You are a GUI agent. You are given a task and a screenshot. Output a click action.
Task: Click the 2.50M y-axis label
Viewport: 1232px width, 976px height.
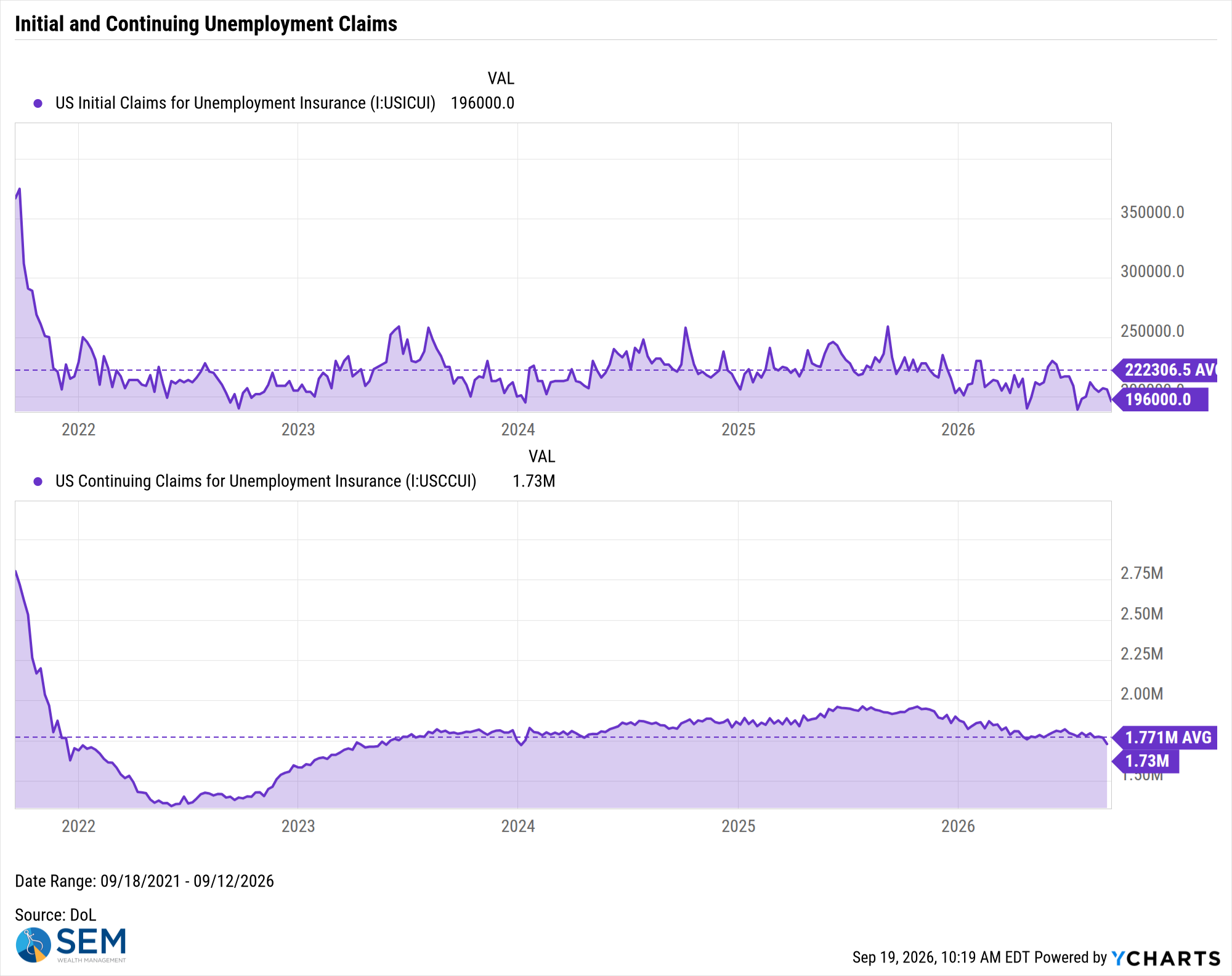pyautogui.click(x=1141, y=614)
